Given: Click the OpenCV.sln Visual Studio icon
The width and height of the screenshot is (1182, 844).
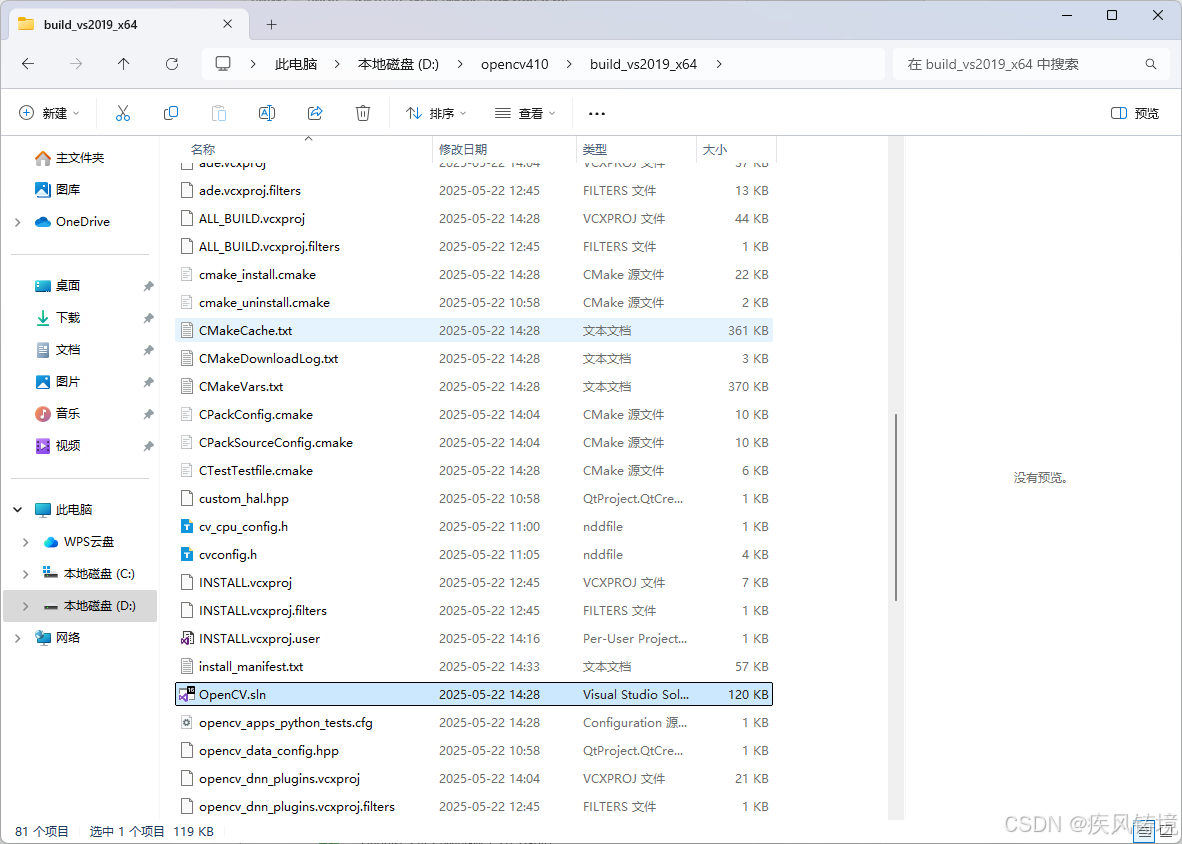Looking at the screenshot, I should coord(188,695).
